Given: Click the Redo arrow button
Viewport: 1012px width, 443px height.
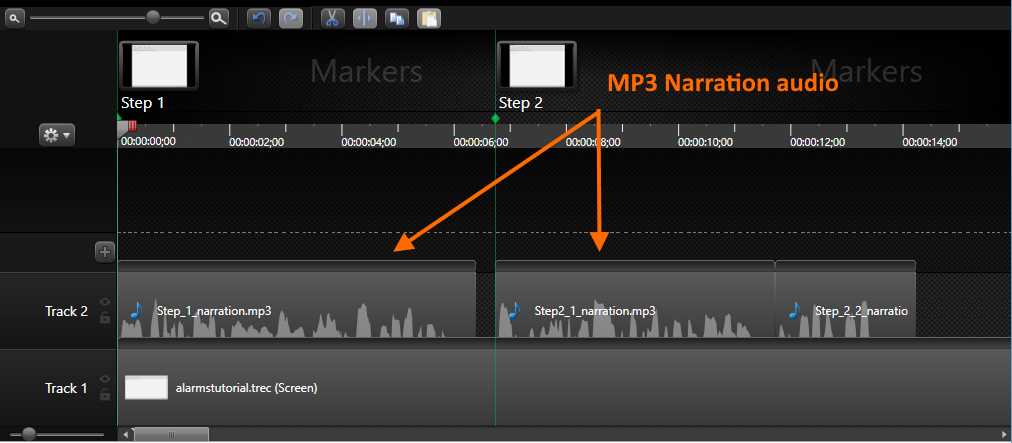Looking at the screenshot, I should pyautogui.click(x=290, y=19).
